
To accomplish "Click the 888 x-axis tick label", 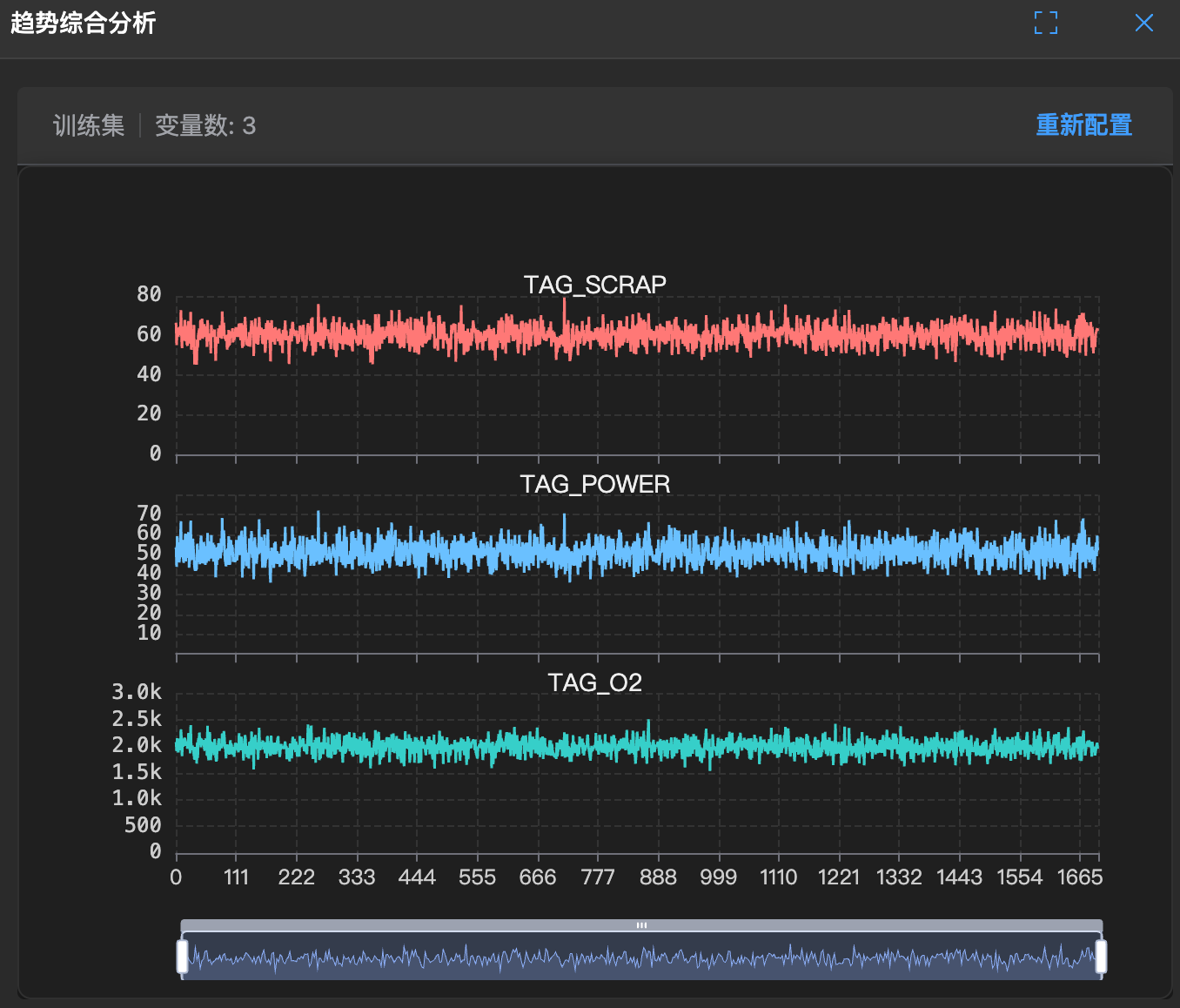I will coord(658,877).
